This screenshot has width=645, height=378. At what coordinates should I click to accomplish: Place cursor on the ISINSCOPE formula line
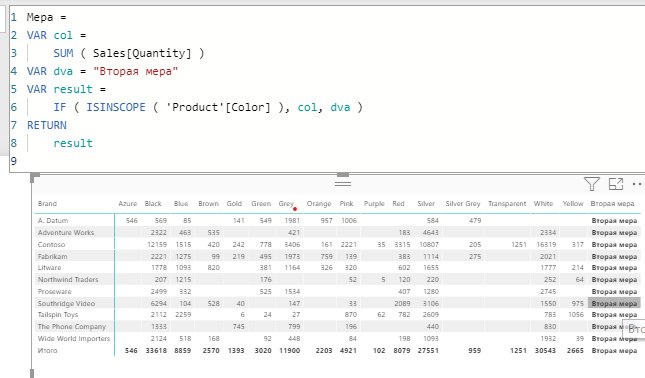(208, 107)
